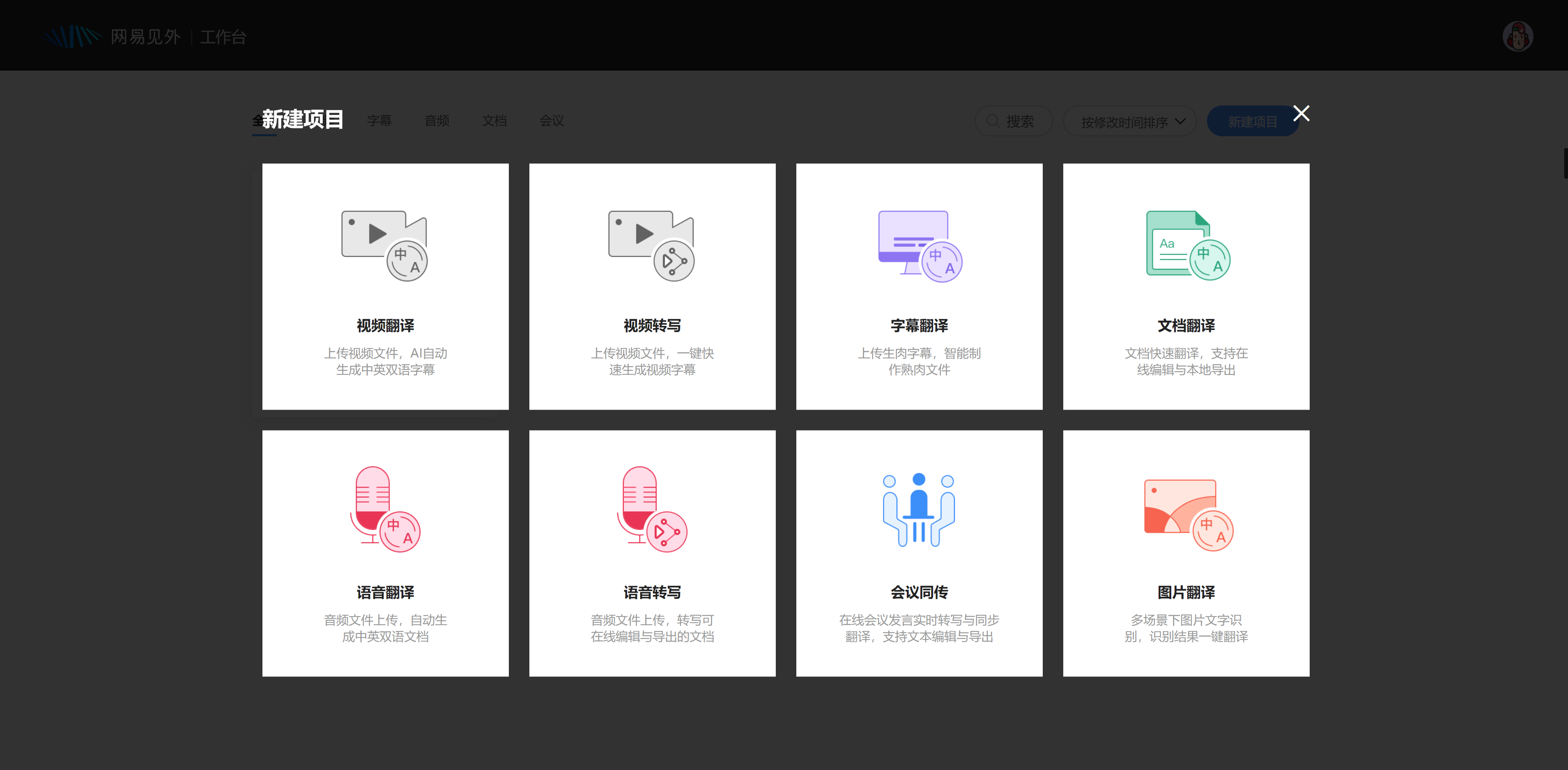Open the user avatar in the header
Viewport: 1568px width, 770px height.
point(1517,37)
